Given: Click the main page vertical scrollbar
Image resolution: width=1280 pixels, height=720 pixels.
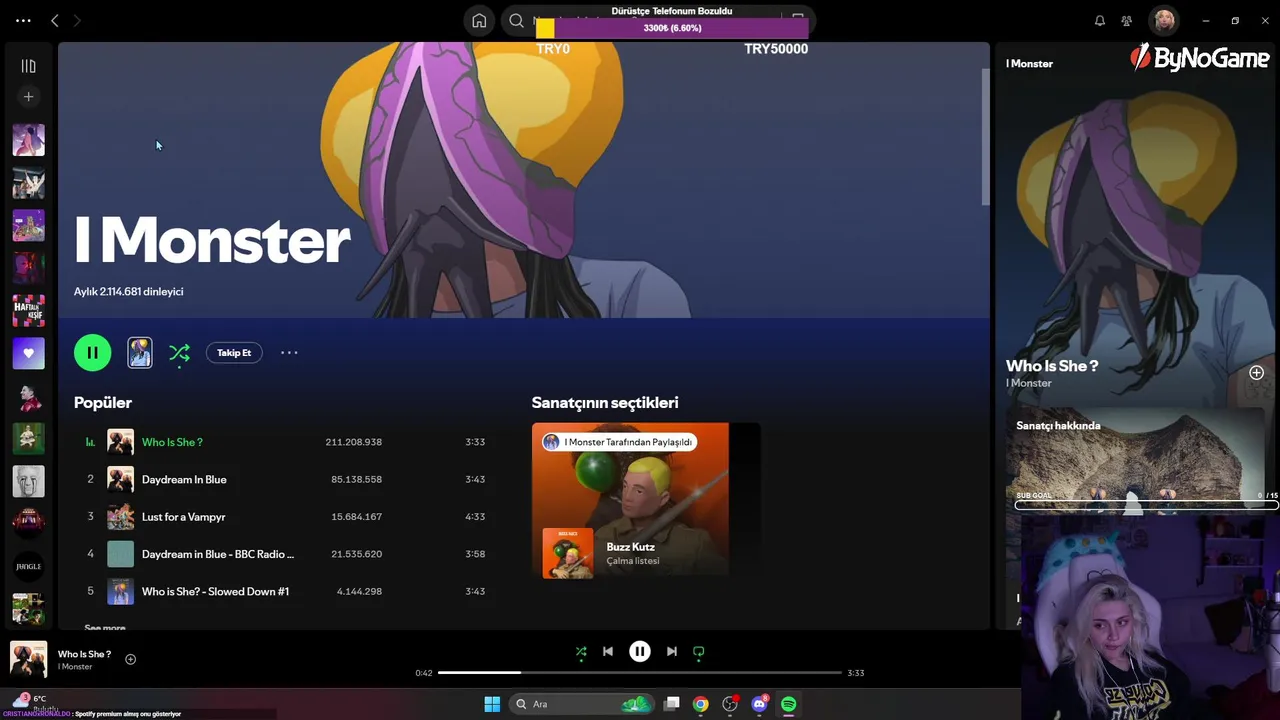Looking at the screenshot, I should pos(986,135).
